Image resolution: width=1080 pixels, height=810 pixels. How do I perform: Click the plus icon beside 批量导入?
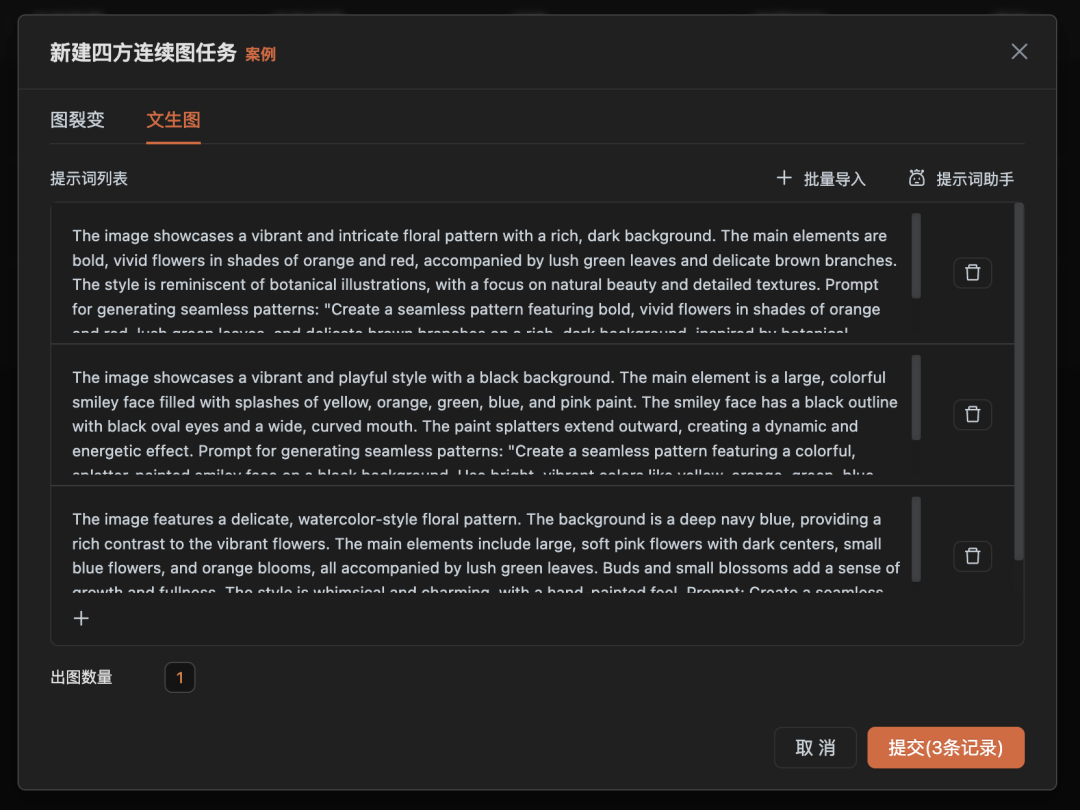coord(784,177)
